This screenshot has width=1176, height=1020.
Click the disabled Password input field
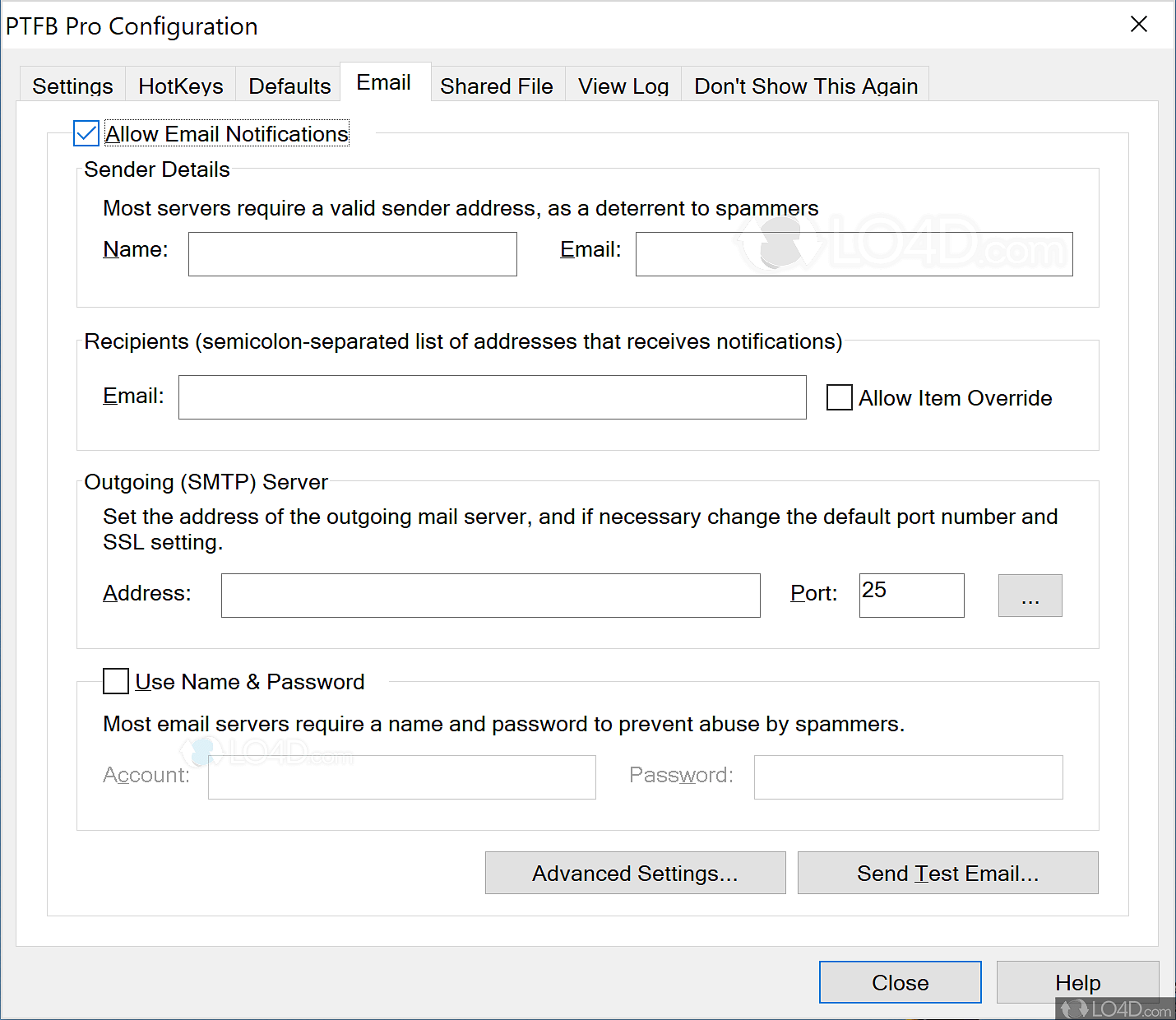909,777
